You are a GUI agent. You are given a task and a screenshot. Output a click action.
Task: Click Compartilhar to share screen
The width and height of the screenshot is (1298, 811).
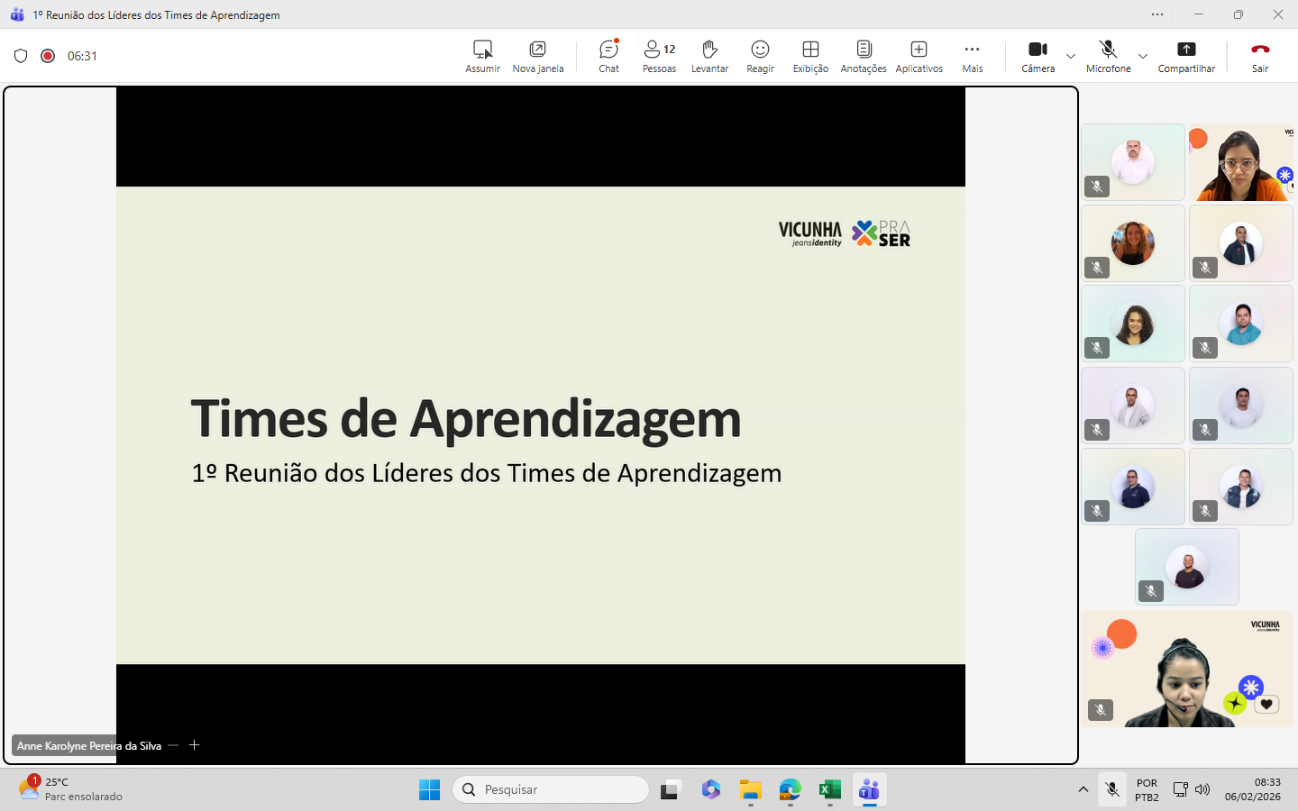point(1186,56)
